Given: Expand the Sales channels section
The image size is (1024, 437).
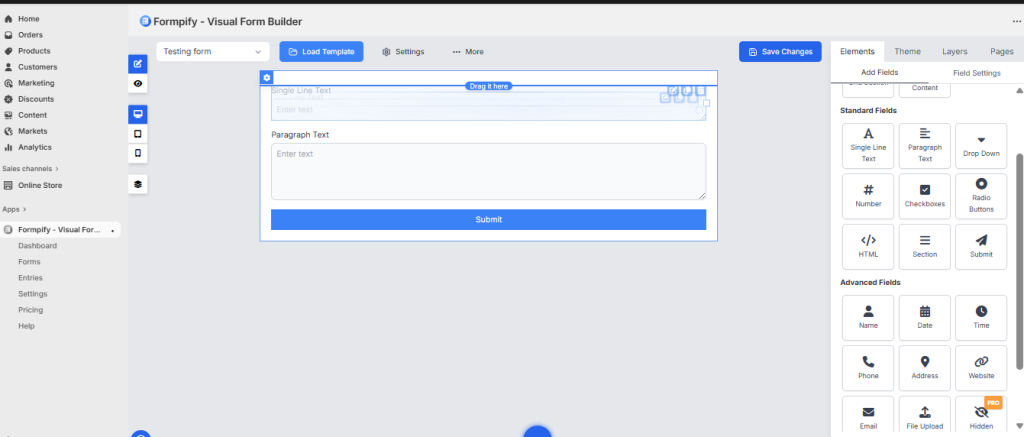Looking at the screenshot, I should (x=30, y=169).
